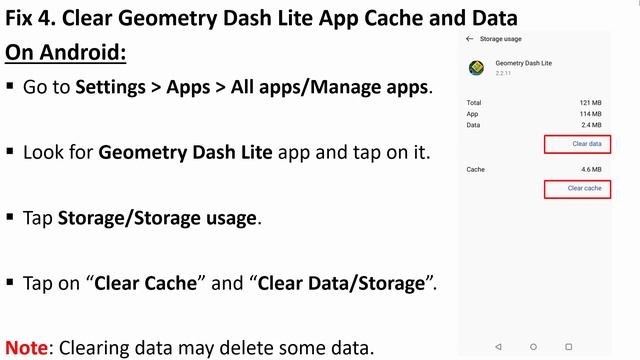This screenshot has height=360, width=640.
Task: Tap the Clear data button
Action: pos(577,144)
